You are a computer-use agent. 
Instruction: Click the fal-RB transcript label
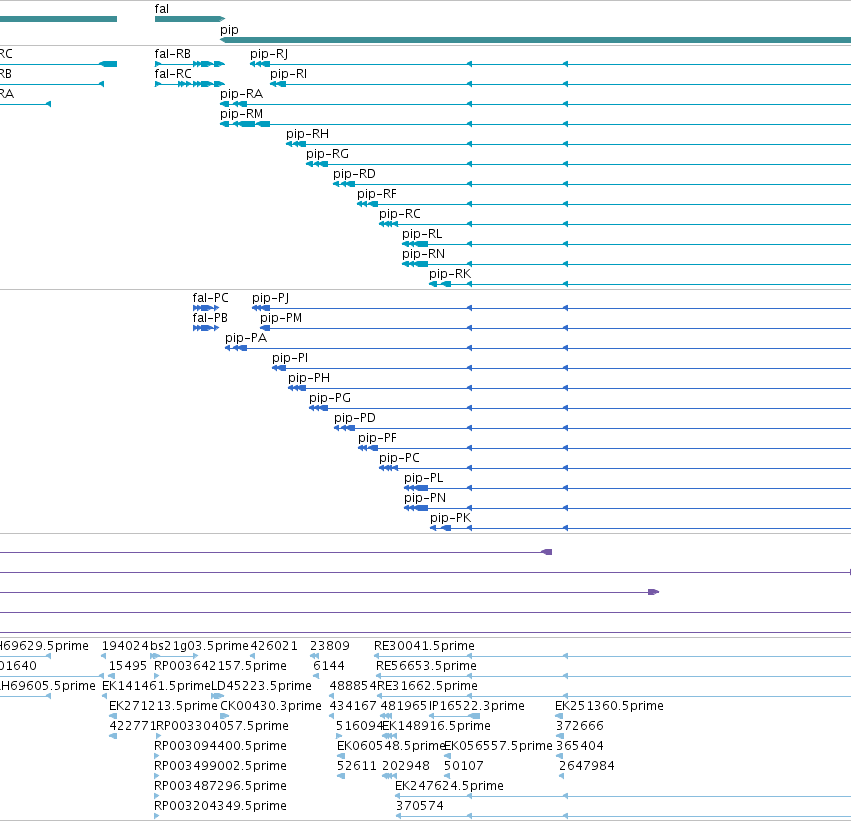173,54
